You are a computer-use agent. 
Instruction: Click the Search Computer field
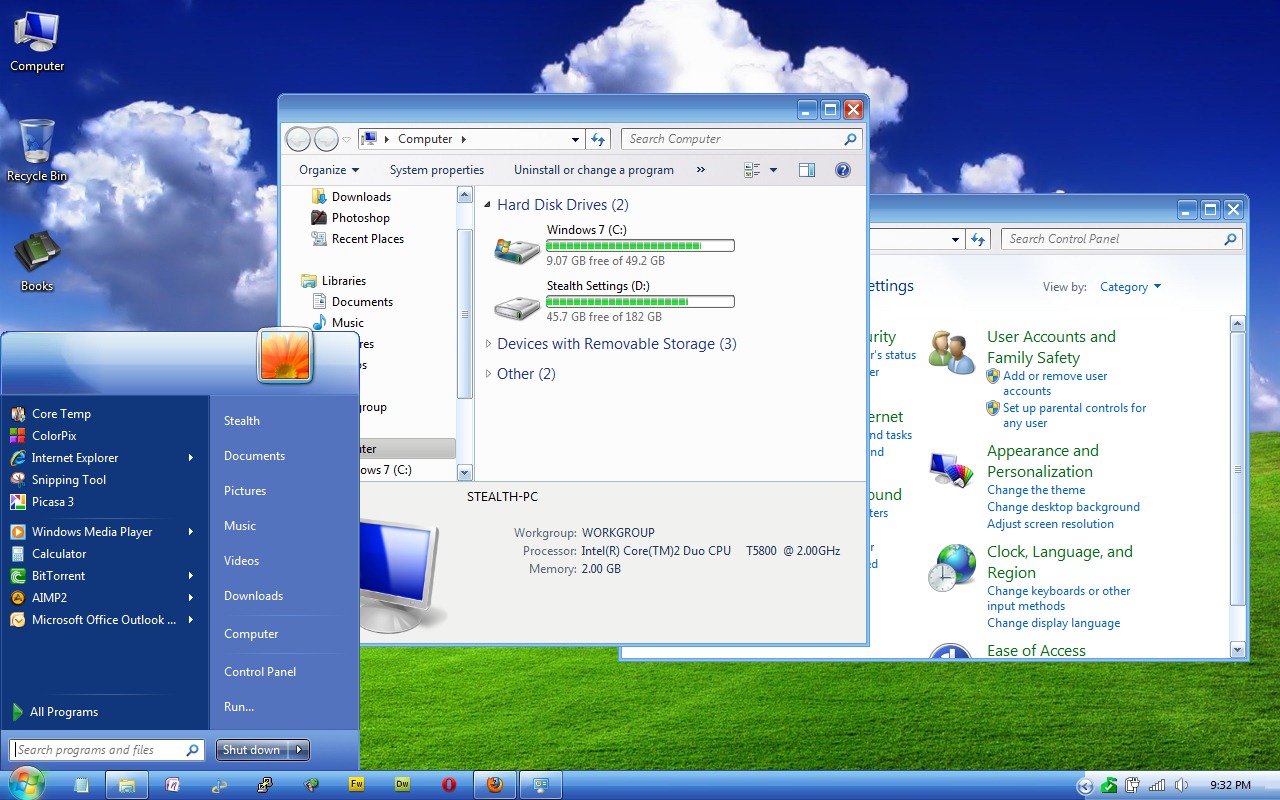(741, 139)
